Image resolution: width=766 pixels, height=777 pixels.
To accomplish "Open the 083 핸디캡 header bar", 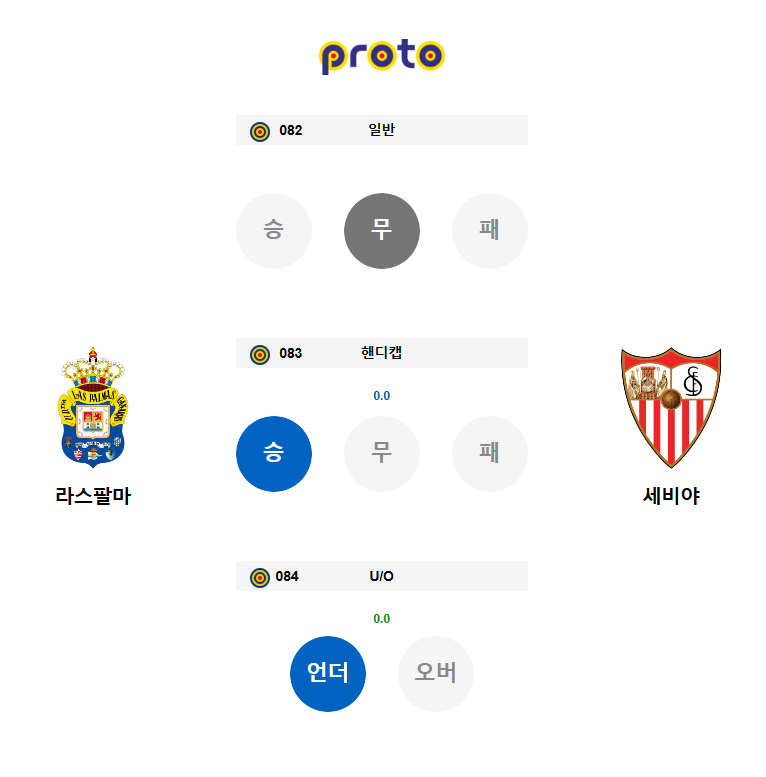I will pos(382,353).
